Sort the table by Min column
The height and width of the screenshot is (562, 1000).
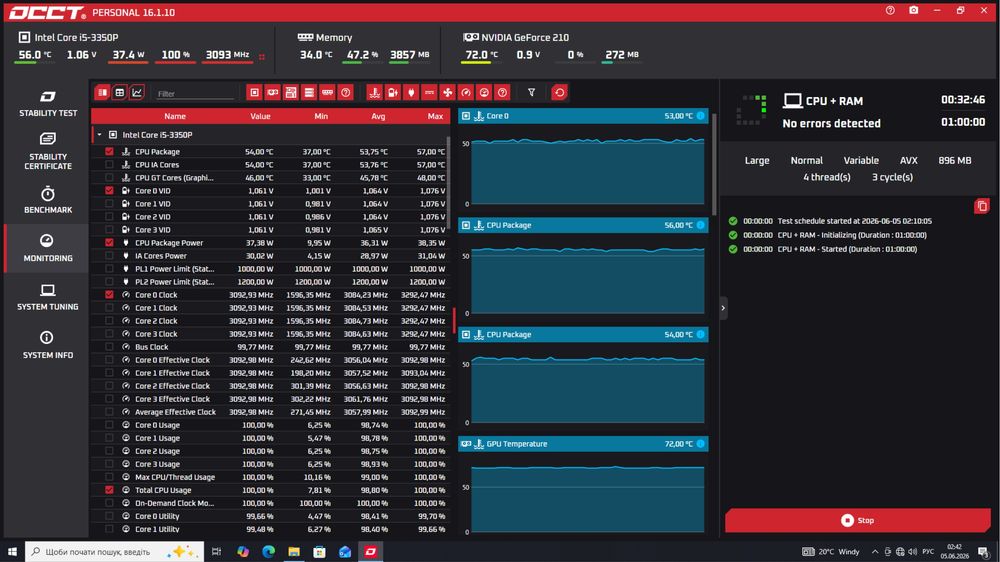[321, 116]
